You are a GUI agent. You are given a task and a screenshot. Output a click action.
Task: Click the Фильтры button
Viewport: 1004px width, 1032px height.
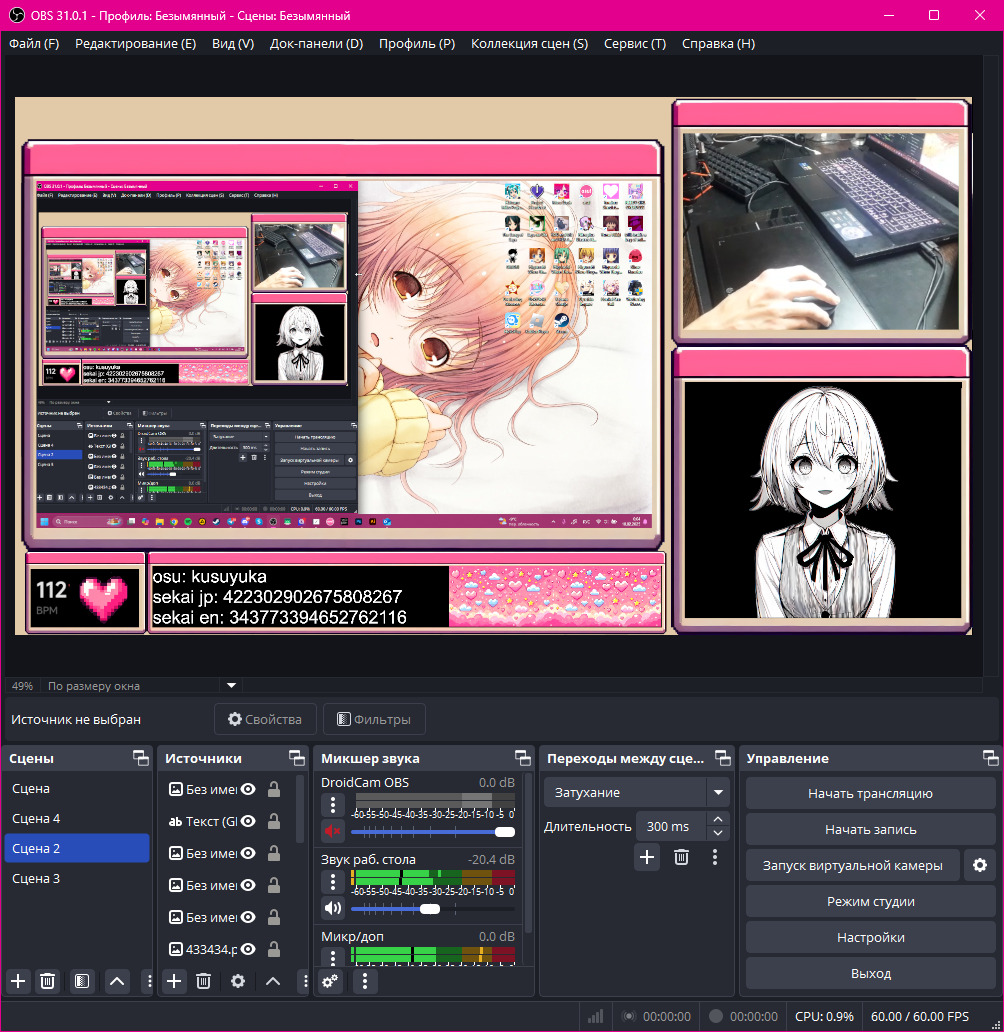[374, 719]
